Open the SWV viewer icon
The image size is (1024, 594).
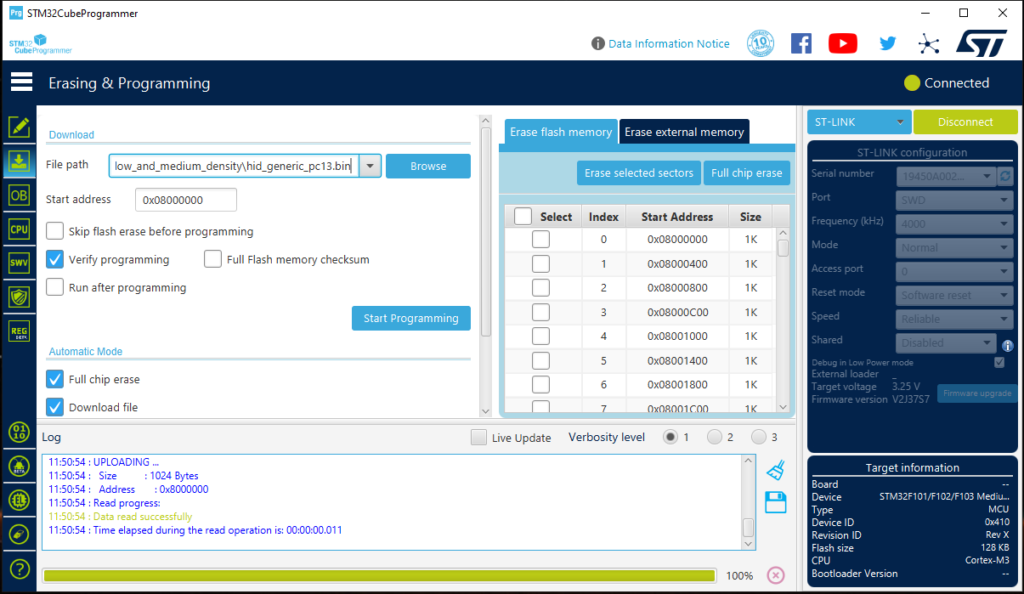[x=19, y=263]
